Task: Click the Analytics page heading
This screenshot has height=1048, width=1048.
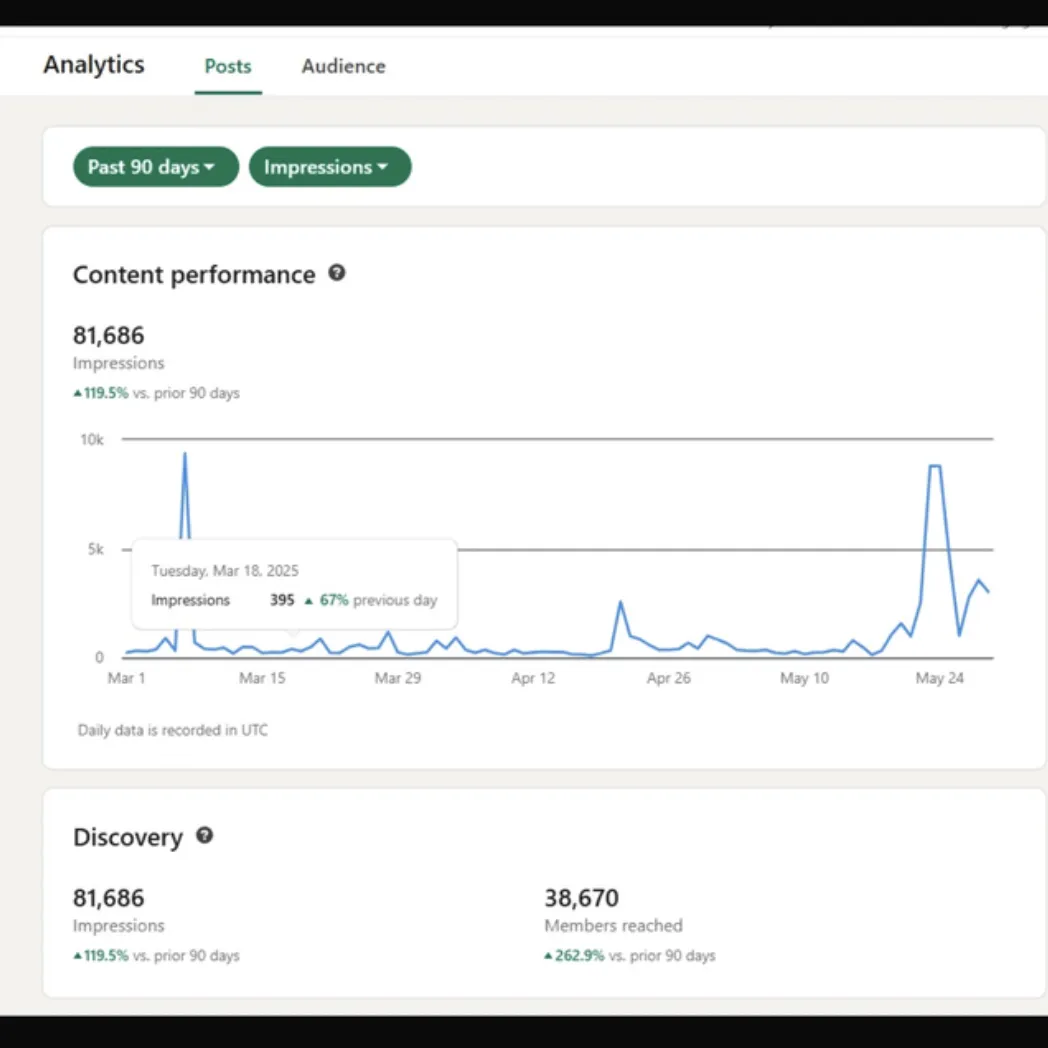Action: (x=94, y=65)
